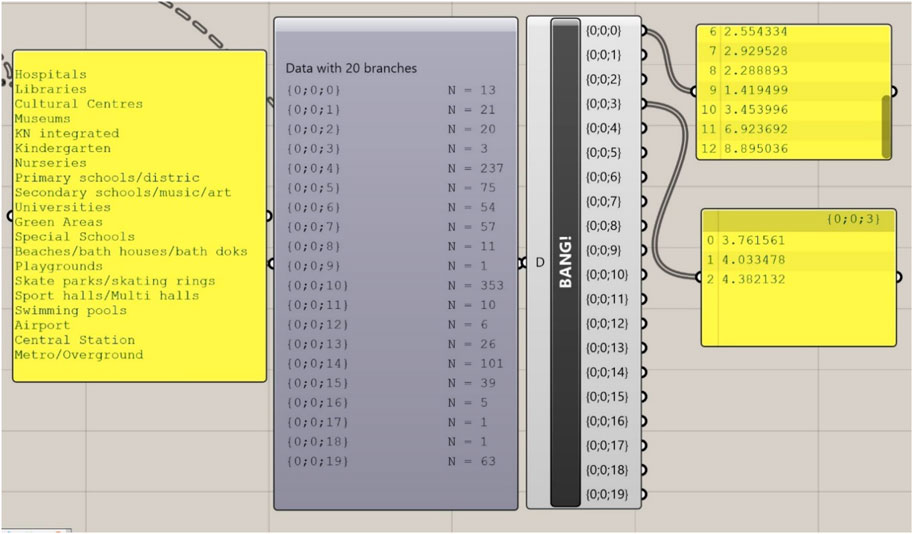913x534 pixels.
Task: Click value 4.033478 in the lower panel
Action: [x=753, y=260]
